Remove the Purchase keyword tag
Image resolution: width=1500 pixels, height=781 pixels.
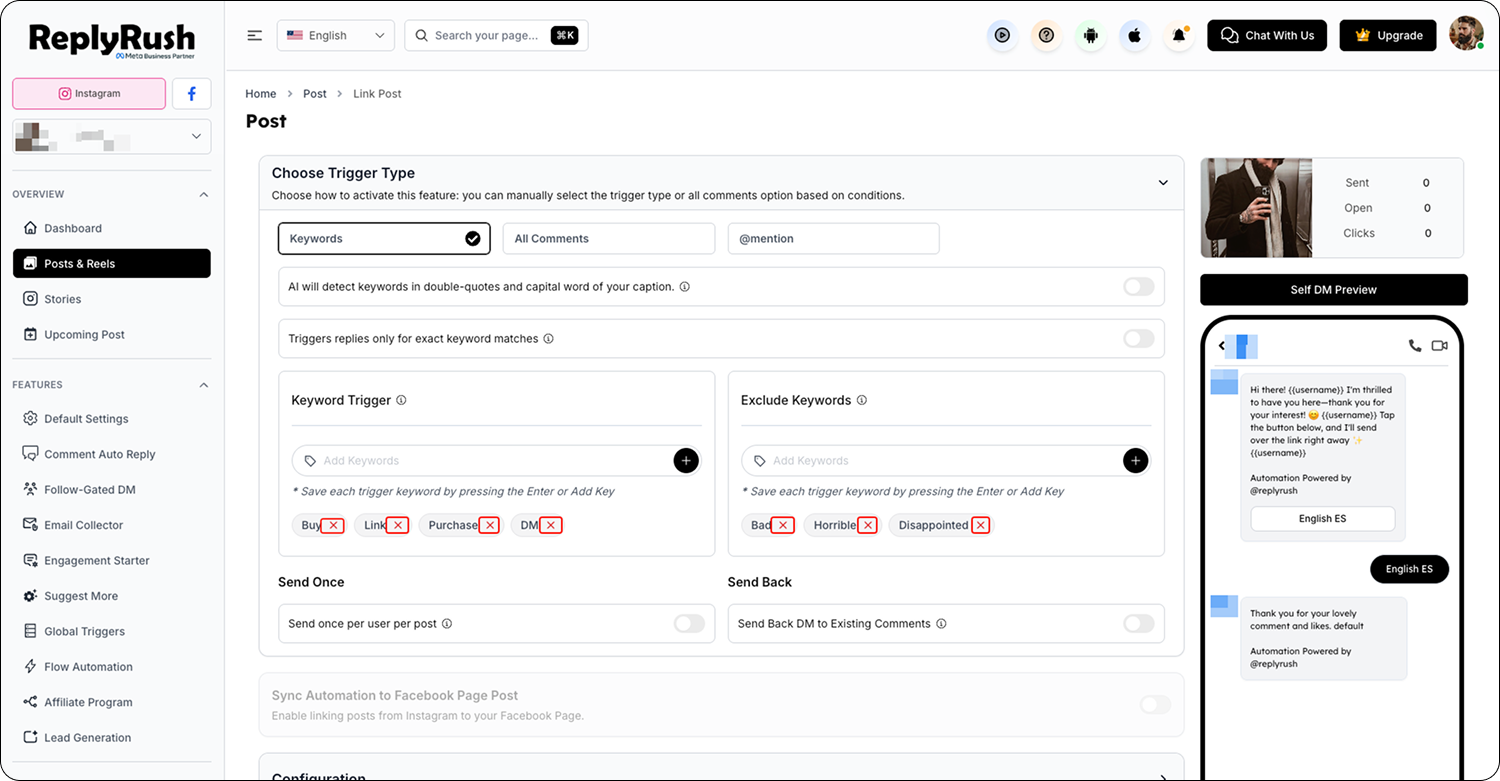(489, 525)
